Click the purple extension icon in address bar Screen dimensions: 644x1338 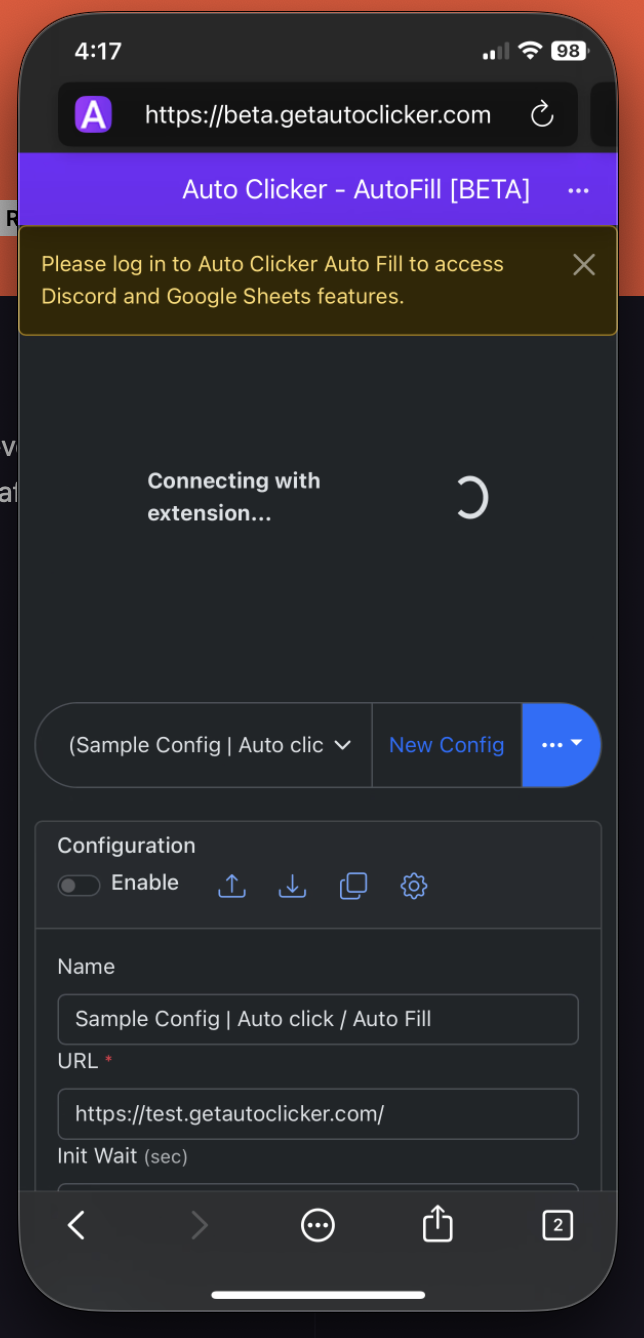(x=93, y=115)
